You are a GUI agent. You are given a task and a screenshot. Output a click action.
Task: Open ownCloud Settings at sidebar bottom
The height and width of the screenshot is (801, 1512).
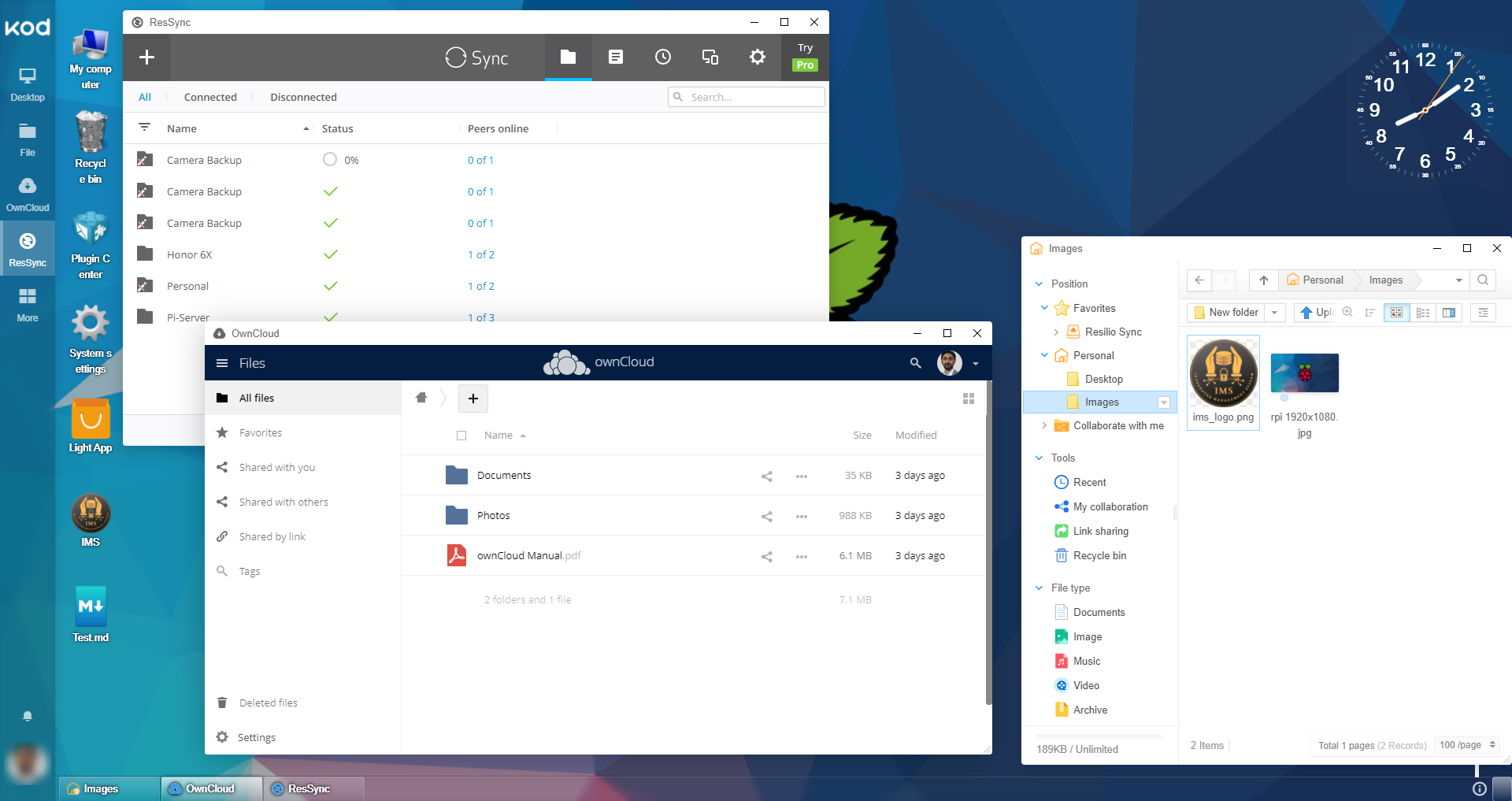[302, 737]
